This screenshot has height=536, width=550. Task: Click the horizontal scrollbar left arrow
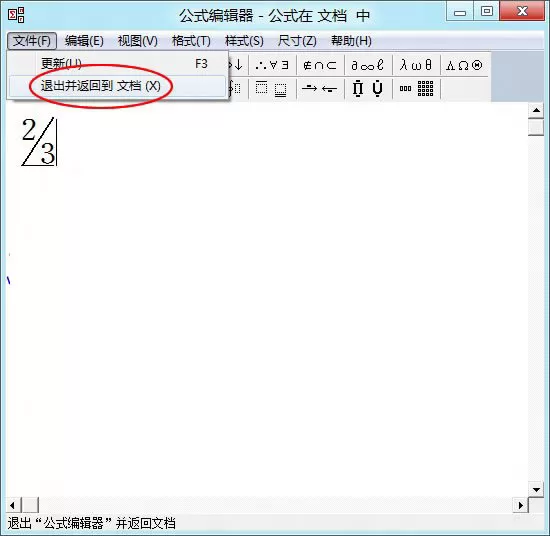point(13,505)
